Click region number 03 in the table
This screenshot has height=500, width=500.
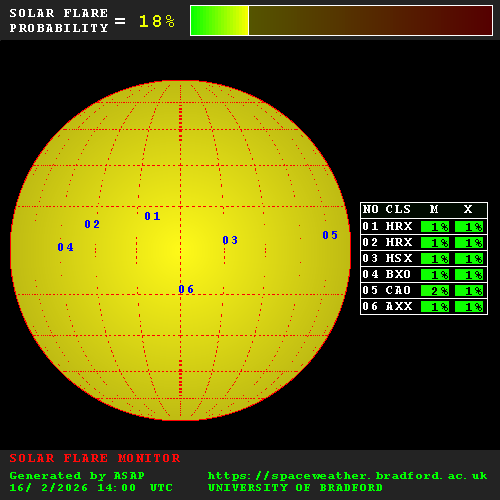[370, 258]
